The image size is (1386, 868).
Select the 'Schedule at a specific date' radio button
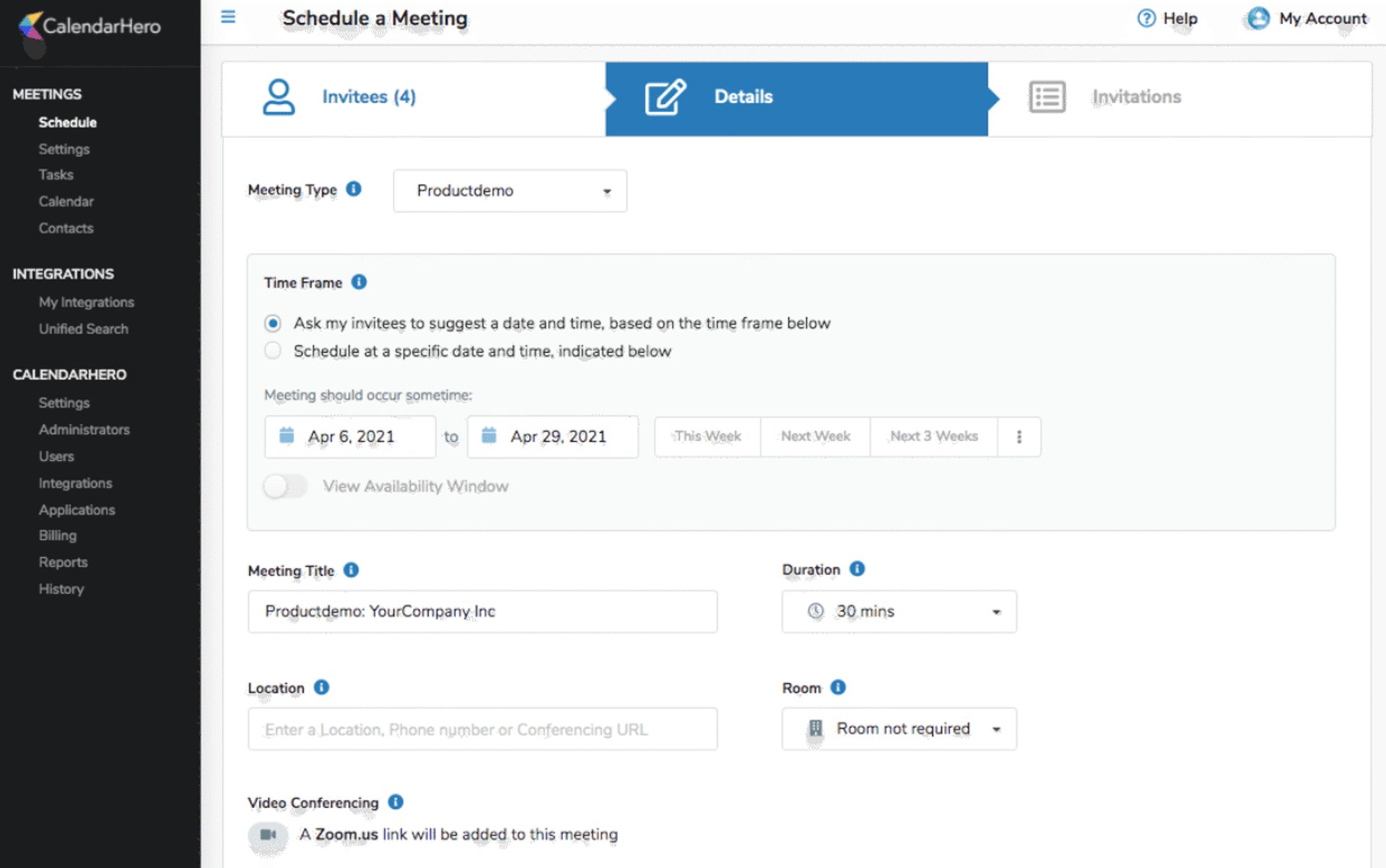pos(273,351)
